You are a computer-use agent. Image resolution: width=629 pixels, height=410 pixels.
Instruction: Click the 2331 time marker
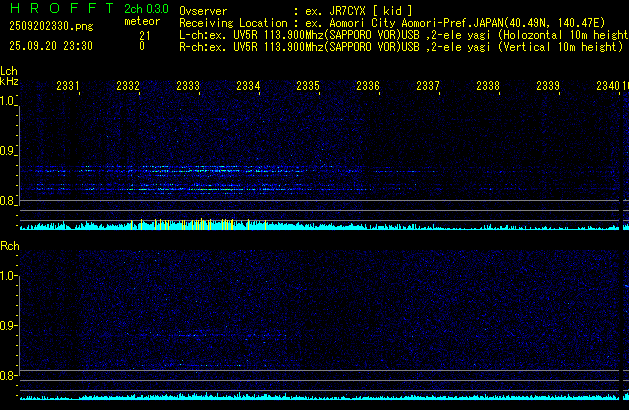coord(68,87)
